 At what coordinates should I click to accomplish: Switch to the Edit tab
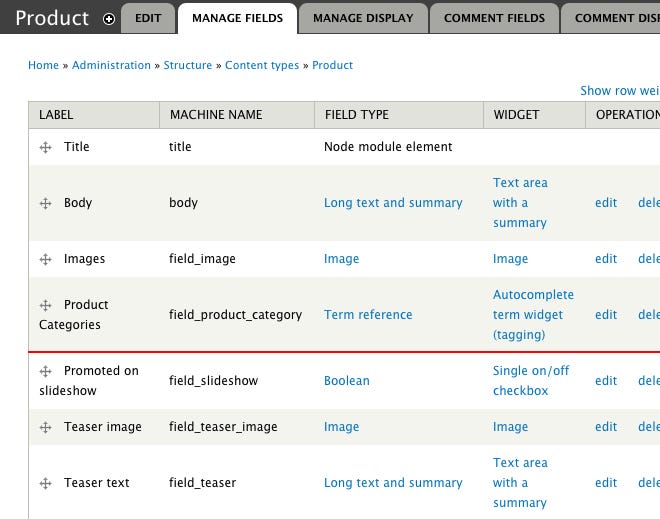pyautogui.click(x=148, y=18)
